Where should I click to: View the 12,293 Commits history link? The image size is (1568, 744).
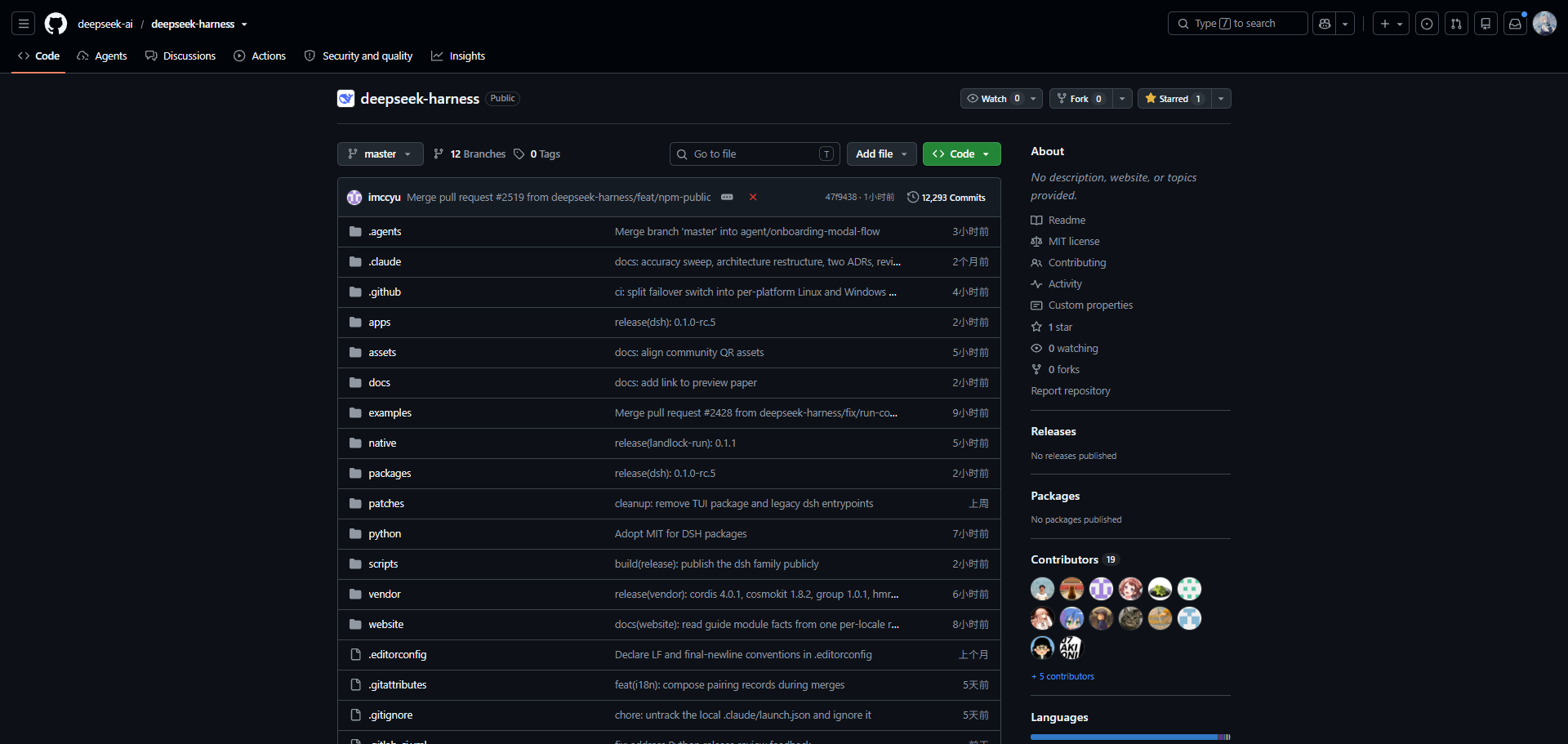(x=947, y=198)
